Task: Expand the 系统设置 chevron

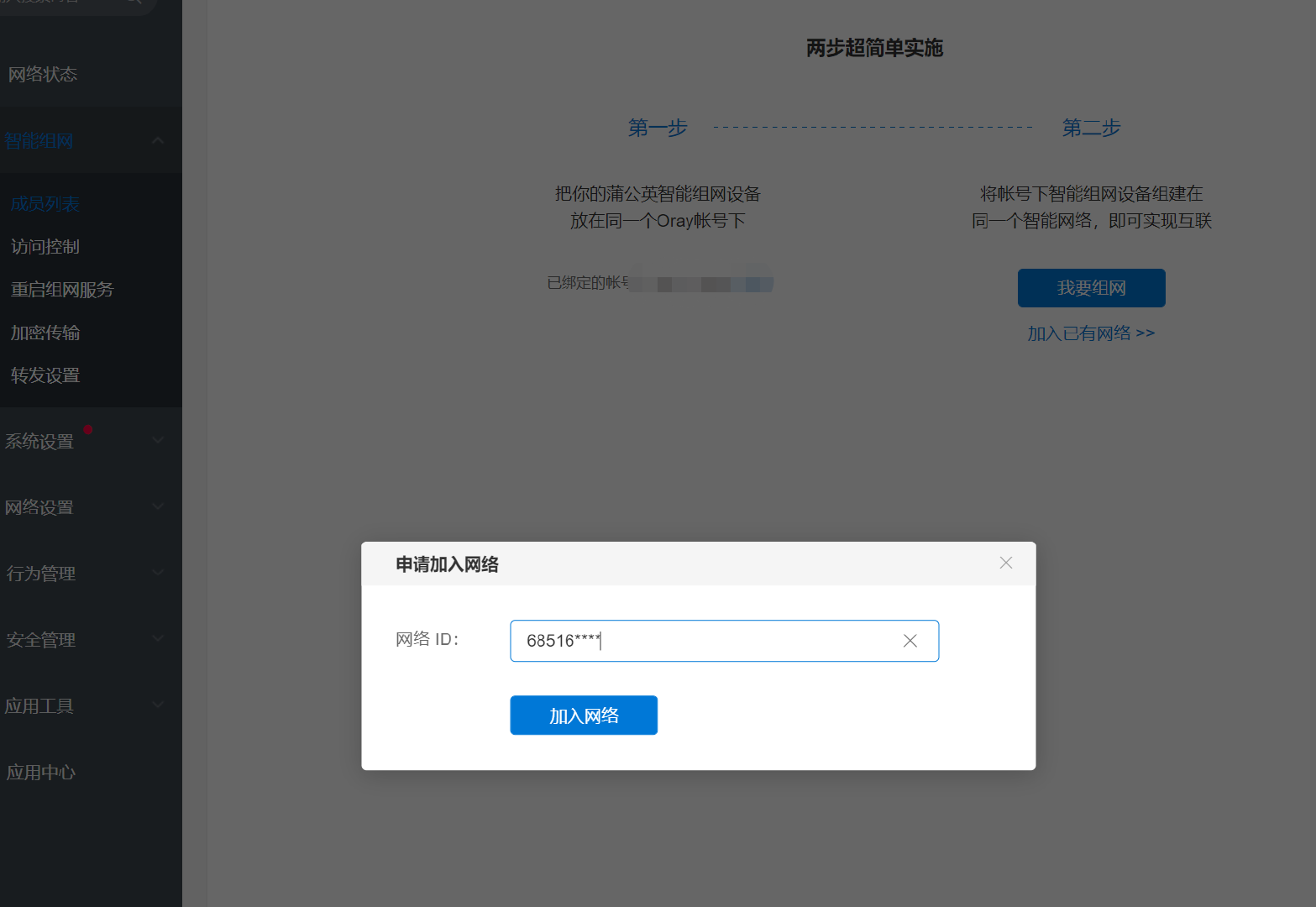Action: (x=157, y=440)
